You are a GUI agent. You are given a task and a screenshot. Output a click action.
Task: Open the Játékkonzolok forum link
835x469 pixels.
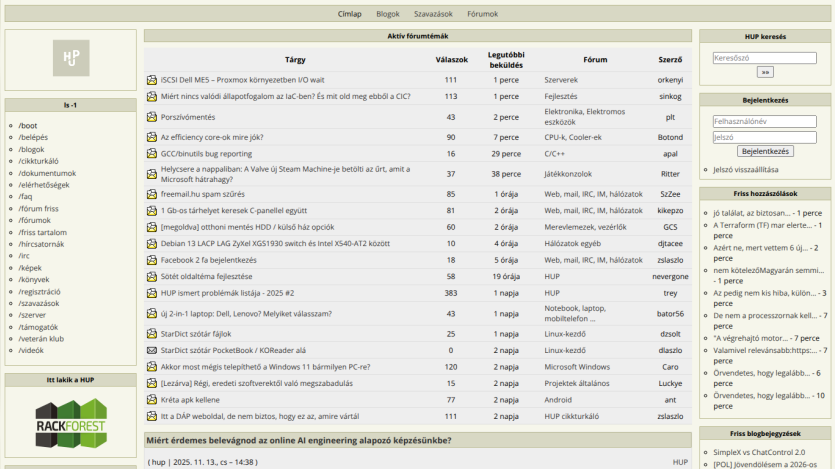[x=568, y=174]
